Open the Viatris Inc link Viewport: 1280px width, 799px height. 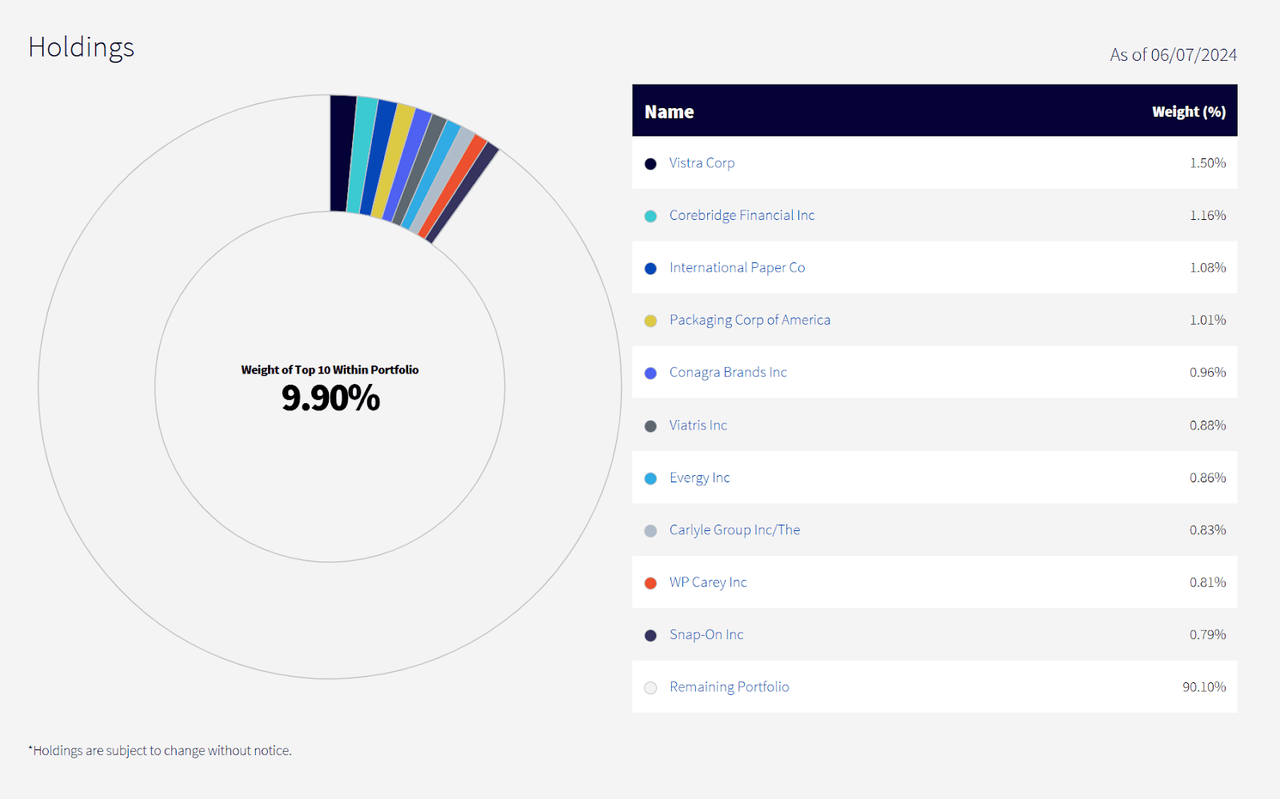pos(698,425)
